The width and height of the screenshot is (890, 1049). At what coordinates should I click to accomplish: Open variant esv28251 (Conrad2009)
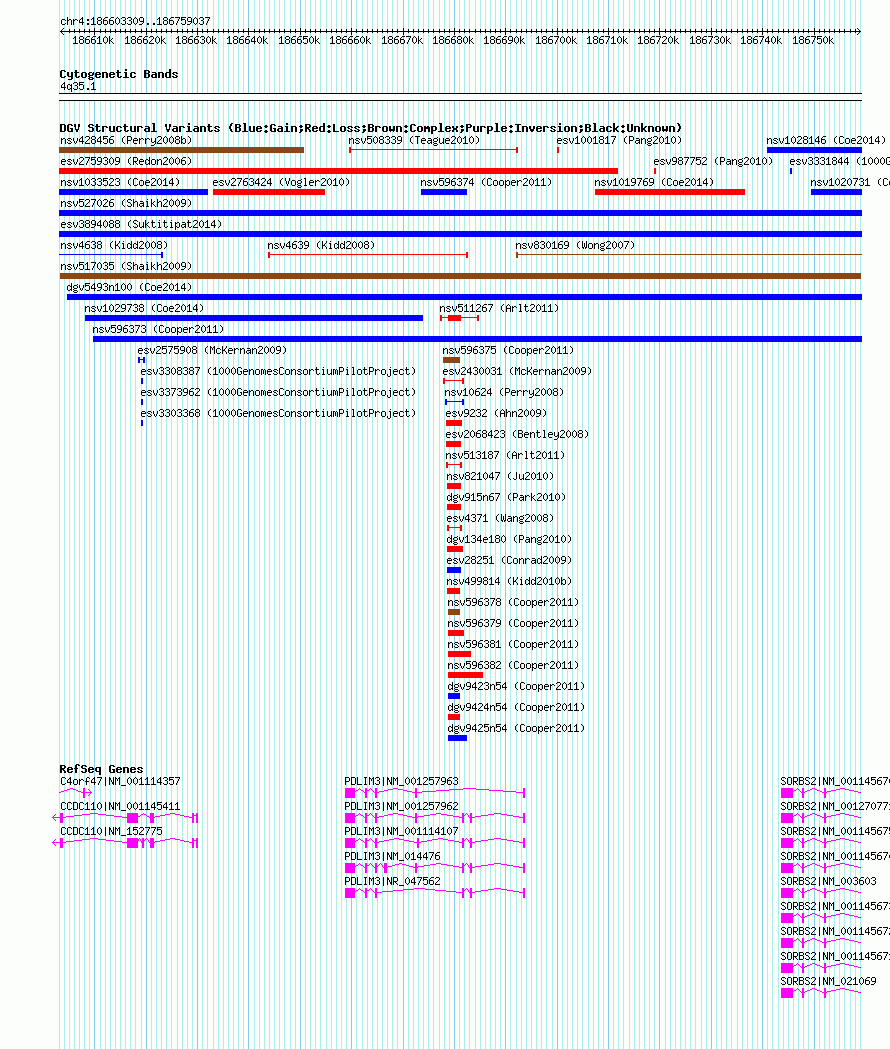(x=509, y=561)
